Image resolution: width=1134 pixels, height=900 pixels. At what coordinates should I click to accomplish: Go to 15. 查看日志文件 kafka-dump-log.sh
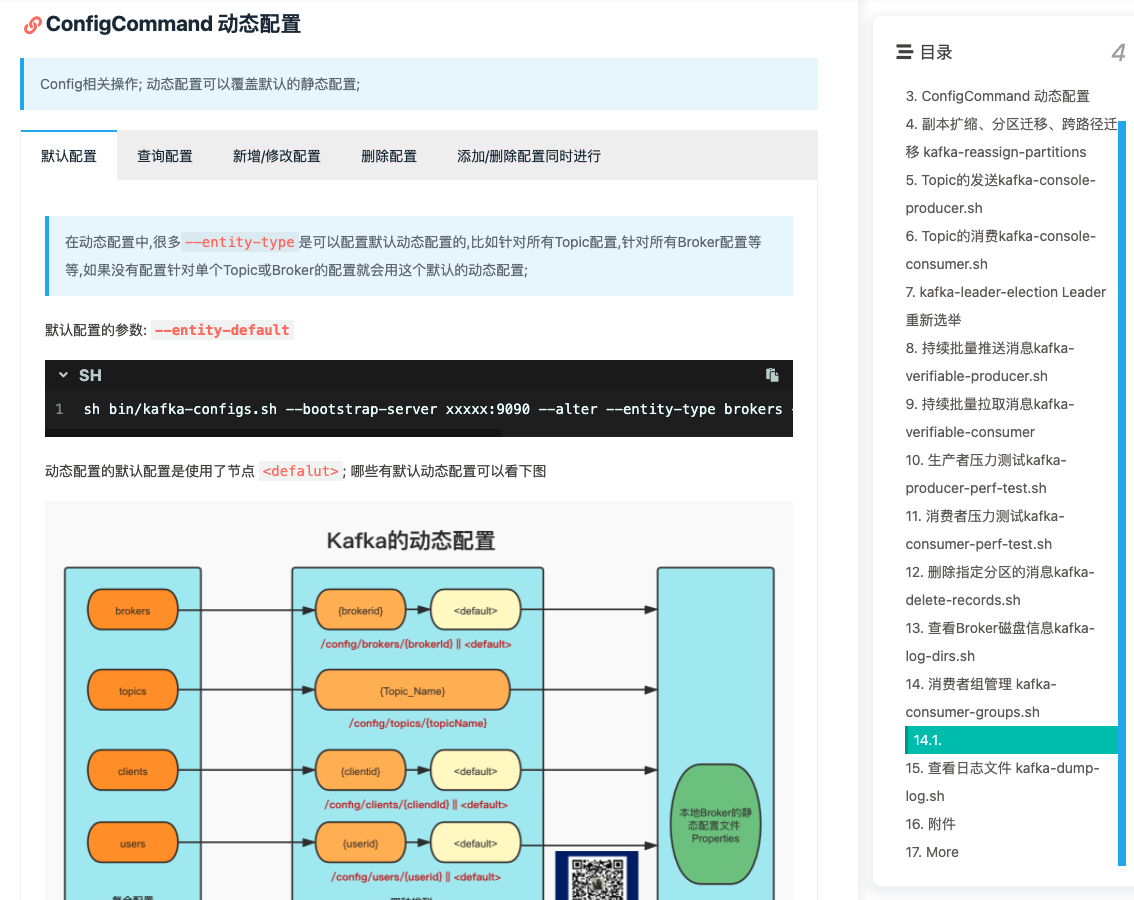1002,782
